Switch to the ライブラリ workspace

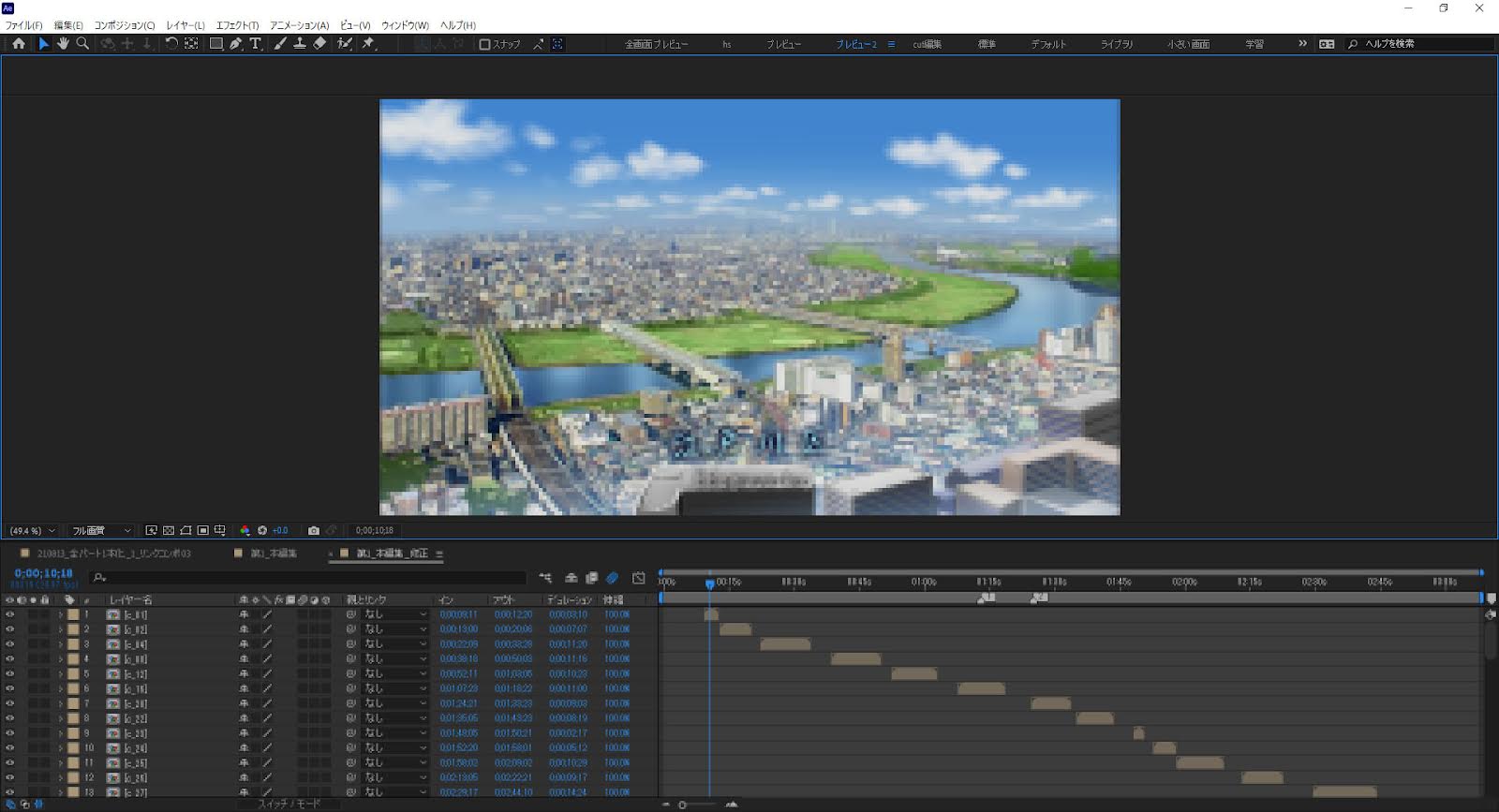[x=1117, y=44]
